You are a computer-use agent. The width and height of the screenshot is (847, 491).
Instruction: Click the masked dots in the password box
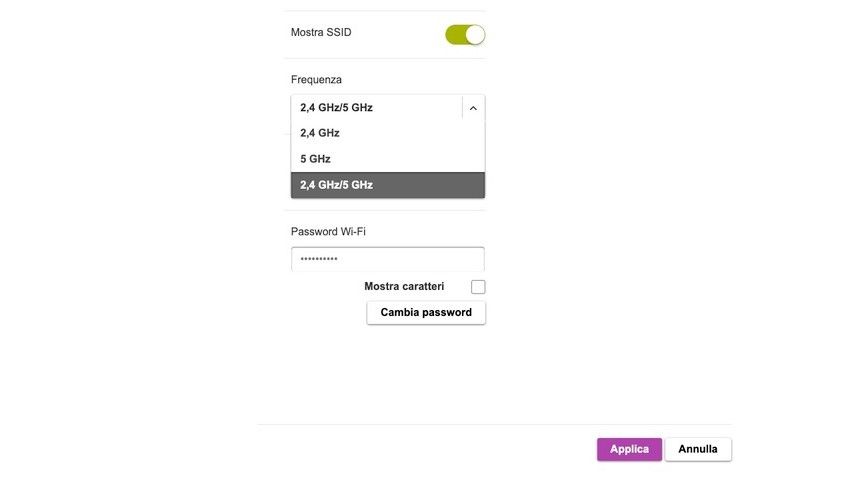[319, 260]
